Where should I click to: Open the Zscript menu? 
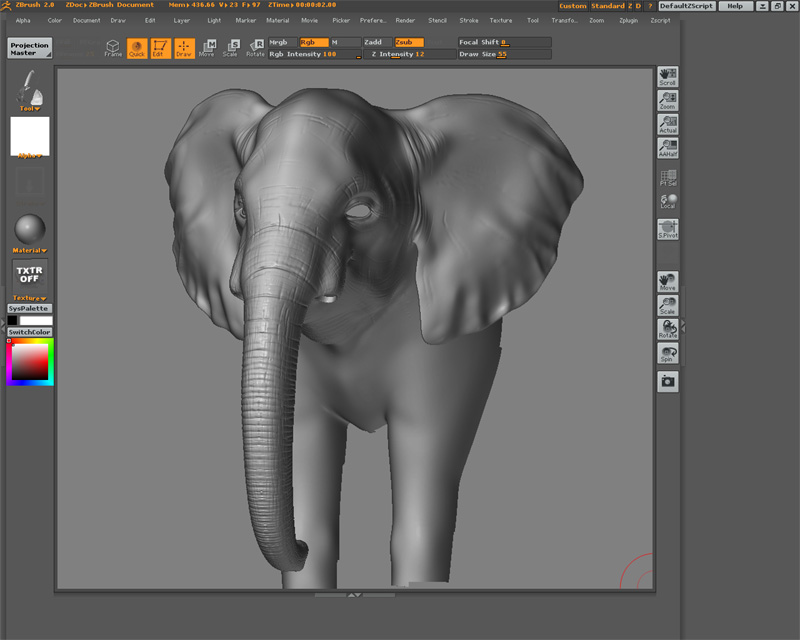[660, 20]
